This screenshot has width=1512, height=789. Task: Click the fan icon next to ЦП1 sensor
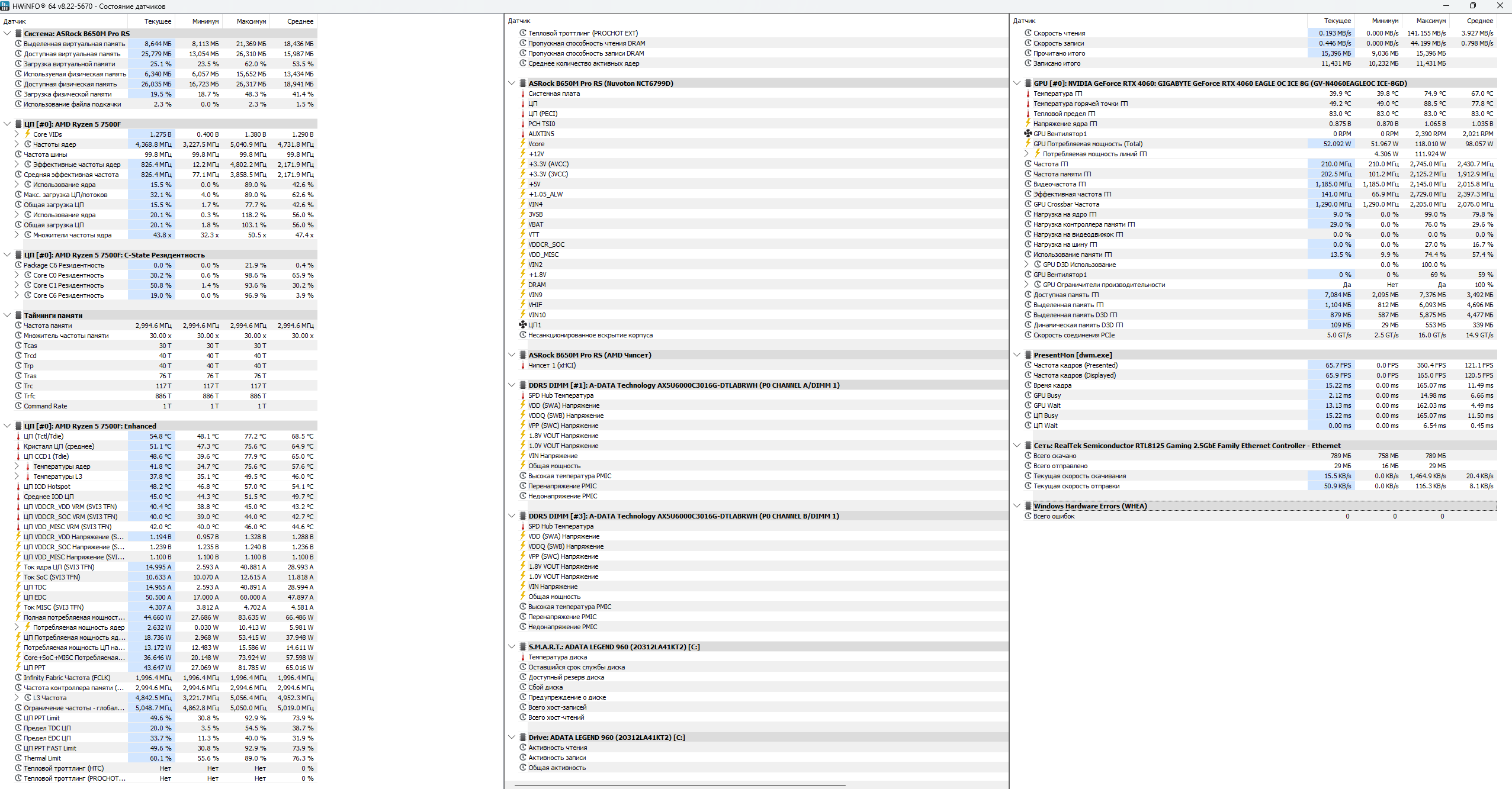523,325
